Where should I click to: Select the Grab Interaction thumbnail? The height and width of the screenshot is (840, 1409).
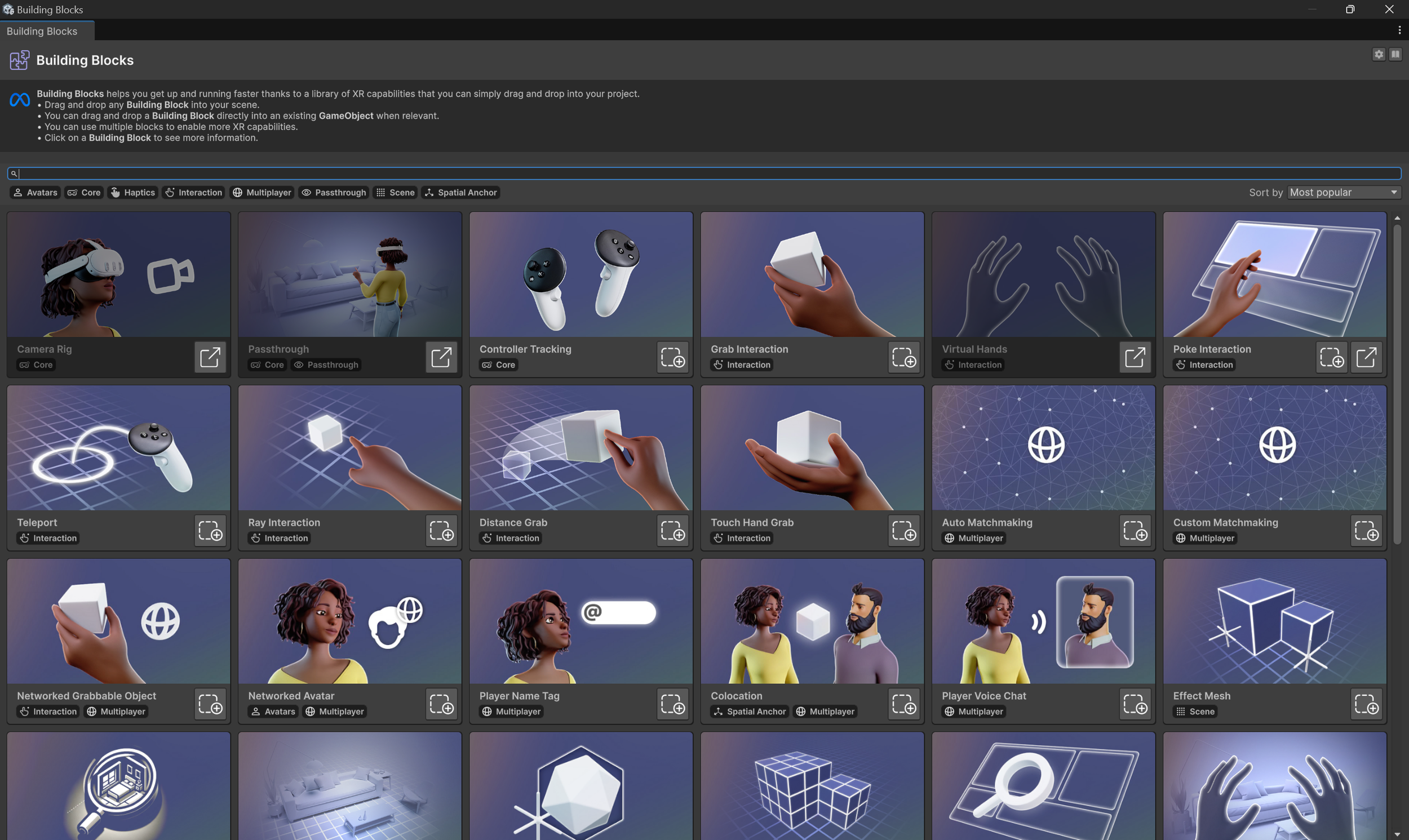tap(812, 274)
